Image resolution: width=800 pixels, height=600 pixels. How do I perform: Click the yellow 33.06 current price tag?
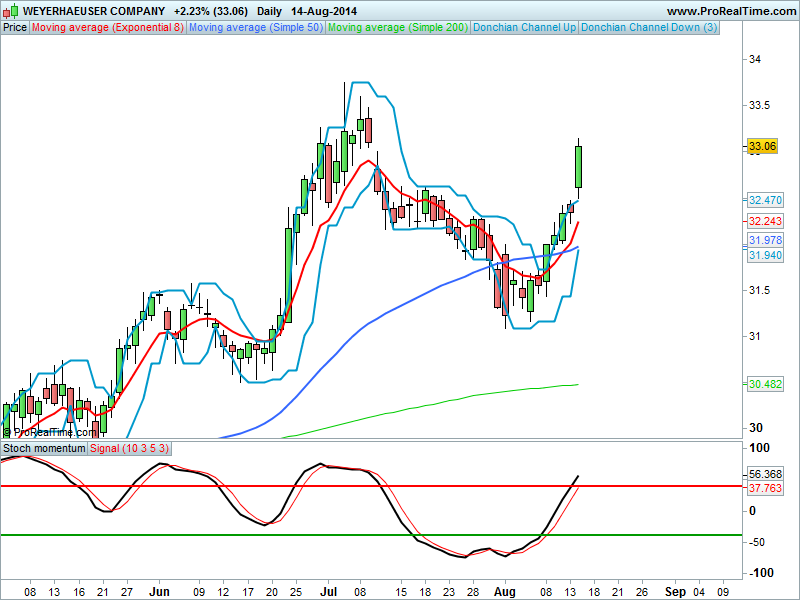pyautogui.click(x=762, y=146)
